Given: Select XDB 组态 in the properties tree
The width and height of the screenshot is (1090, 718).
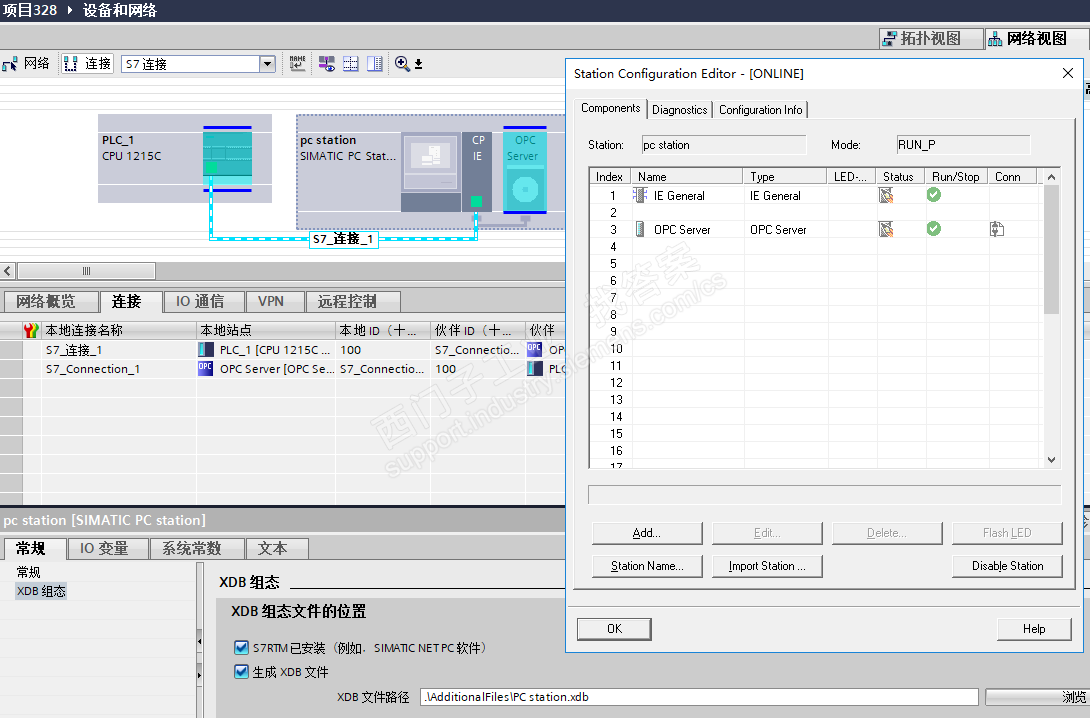Looking at the screenshot, I should 41,591.
